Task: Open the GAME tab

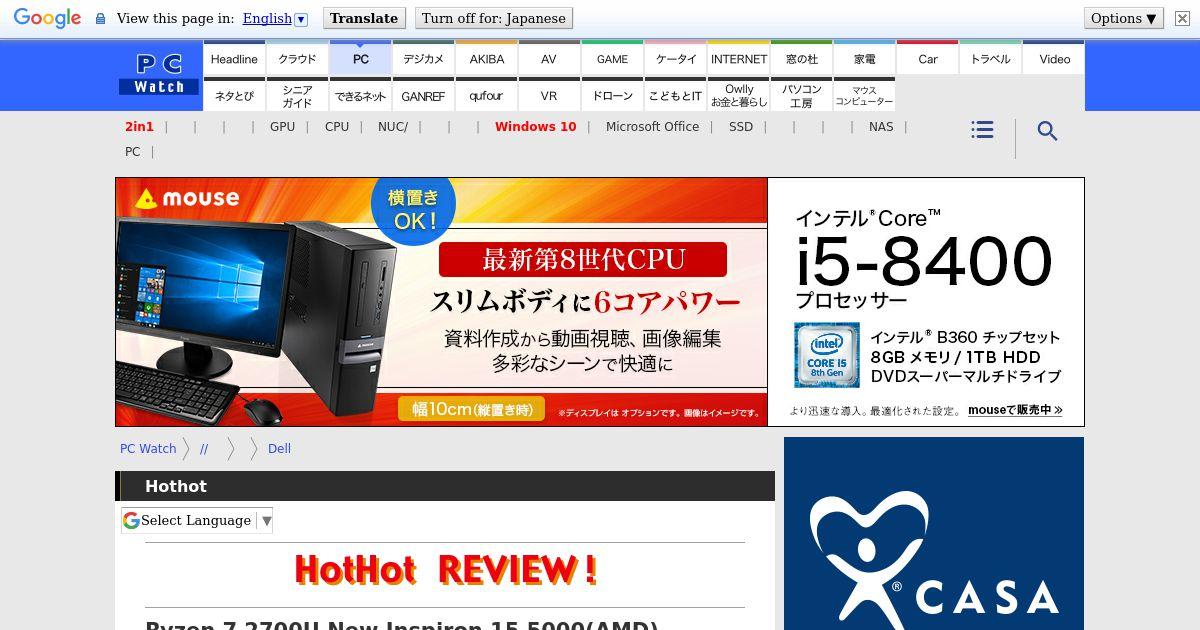Action: 612,58
